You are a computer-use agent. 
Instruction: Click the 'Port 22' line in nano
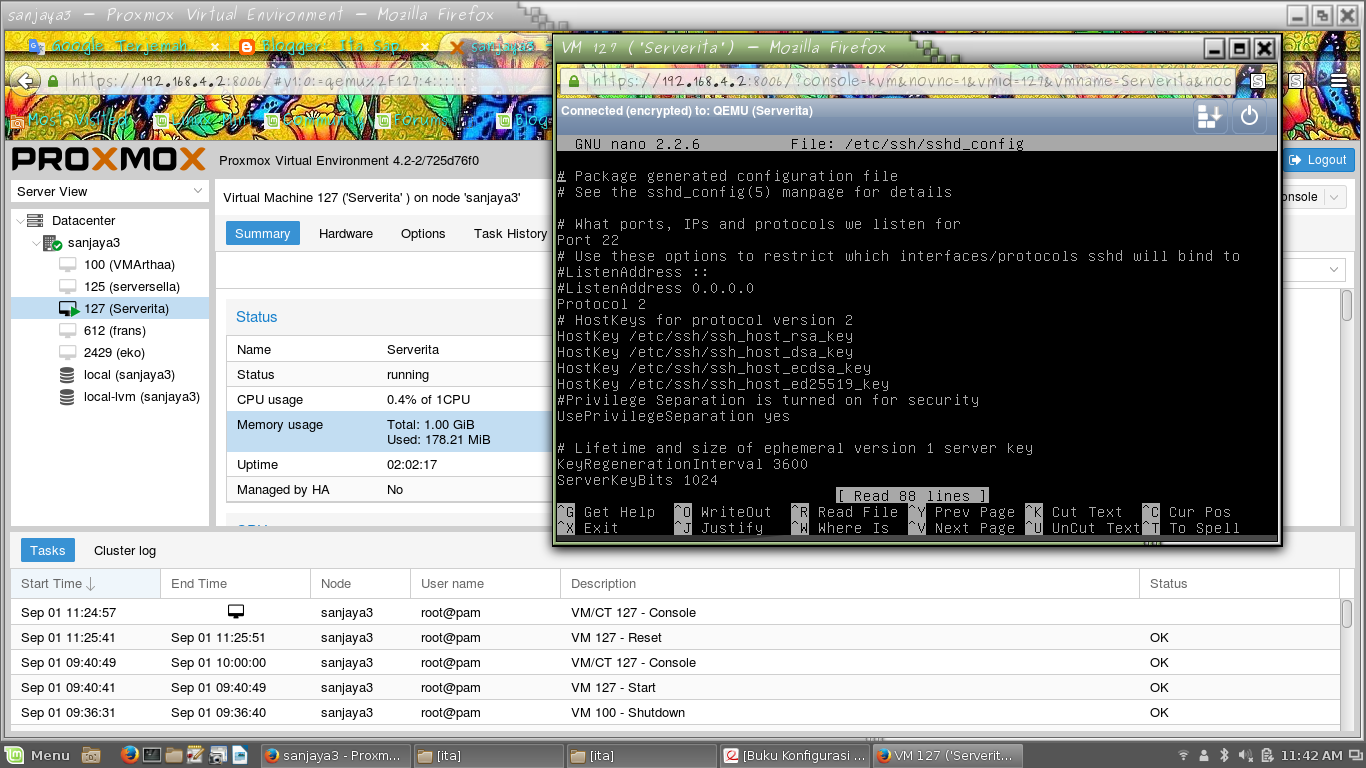(588, 240)
